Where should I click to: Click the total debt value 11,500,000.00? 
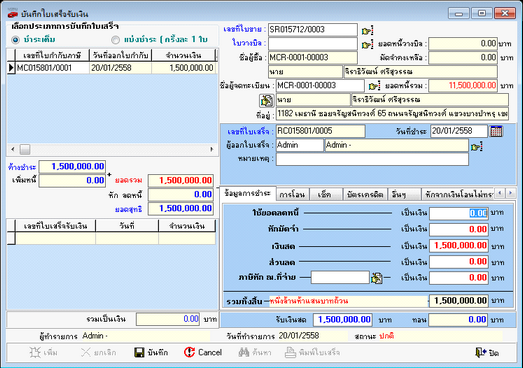point(463,86)
